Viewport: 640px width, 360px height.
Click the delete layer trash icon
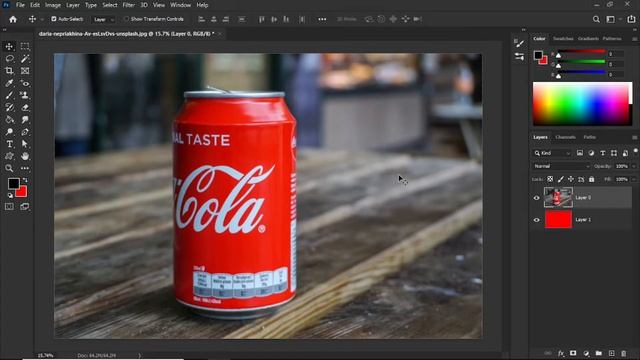(x=624, y=353)
